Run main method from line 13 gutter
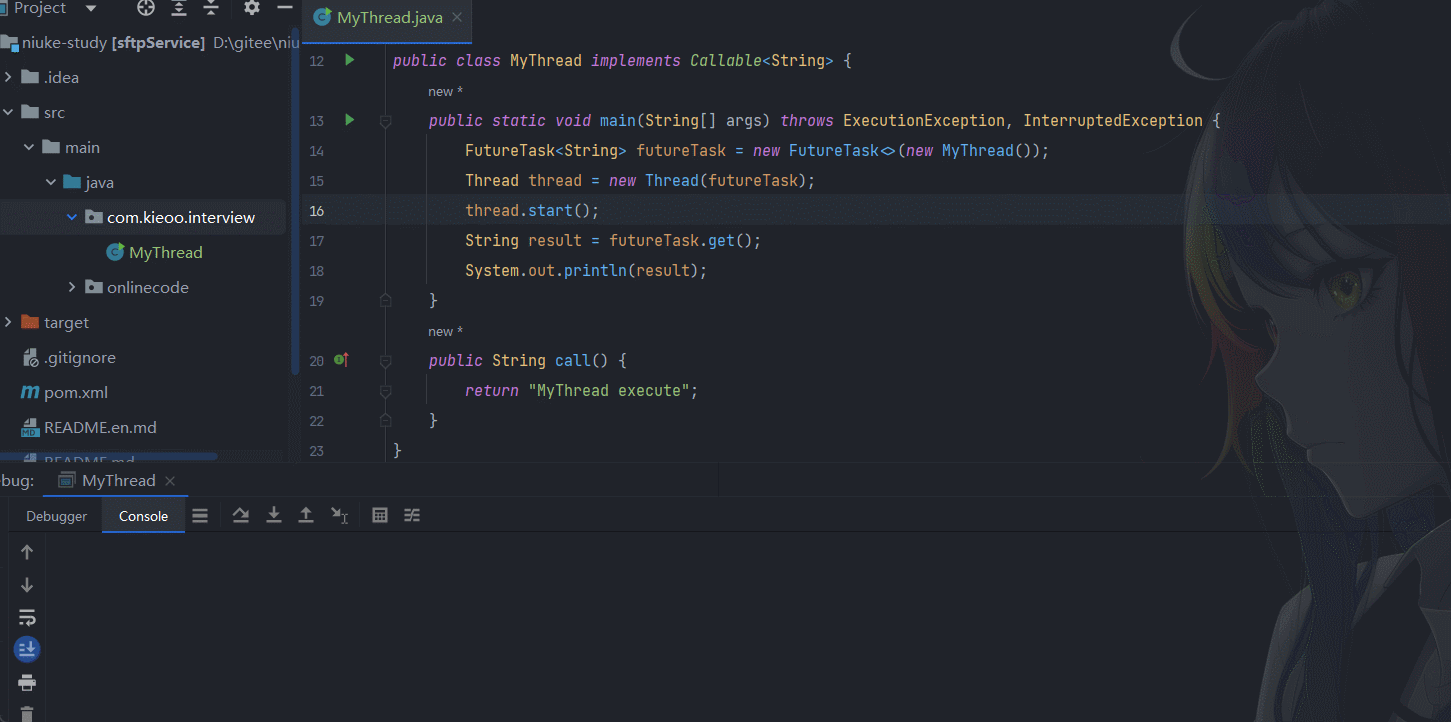This screenshot has height=722, width=1451. (x=349, y=120)
